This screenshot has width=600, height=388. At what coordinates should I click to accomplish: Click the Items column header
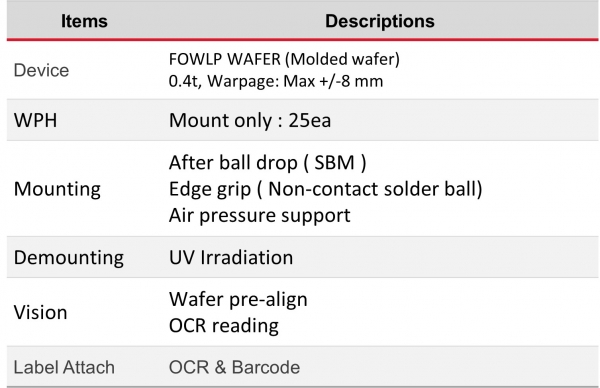point(84,21)
